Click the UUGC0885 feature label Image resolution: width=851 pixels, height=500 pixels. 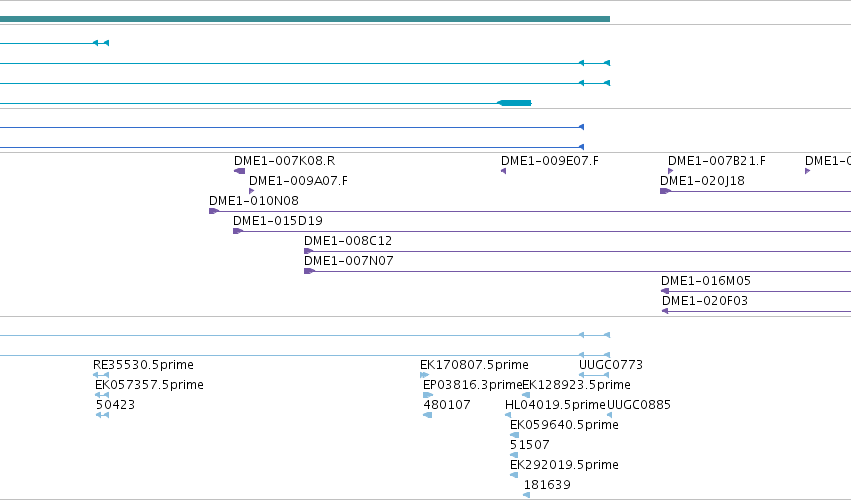(639, 405)
